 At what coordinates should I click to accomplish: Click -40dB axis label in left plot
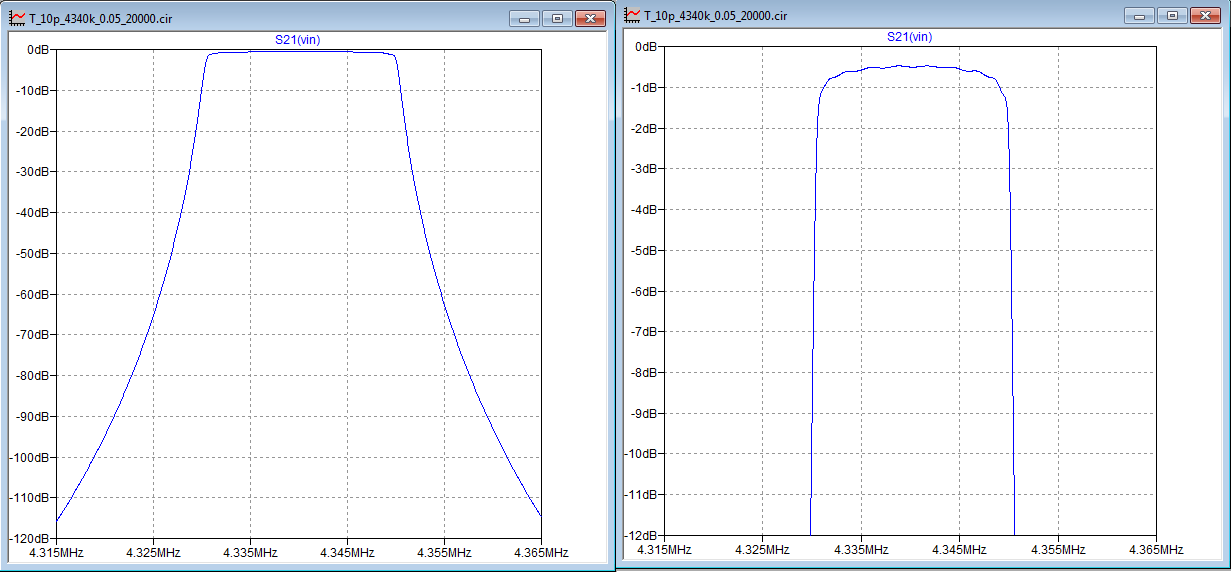pos(33,213)
